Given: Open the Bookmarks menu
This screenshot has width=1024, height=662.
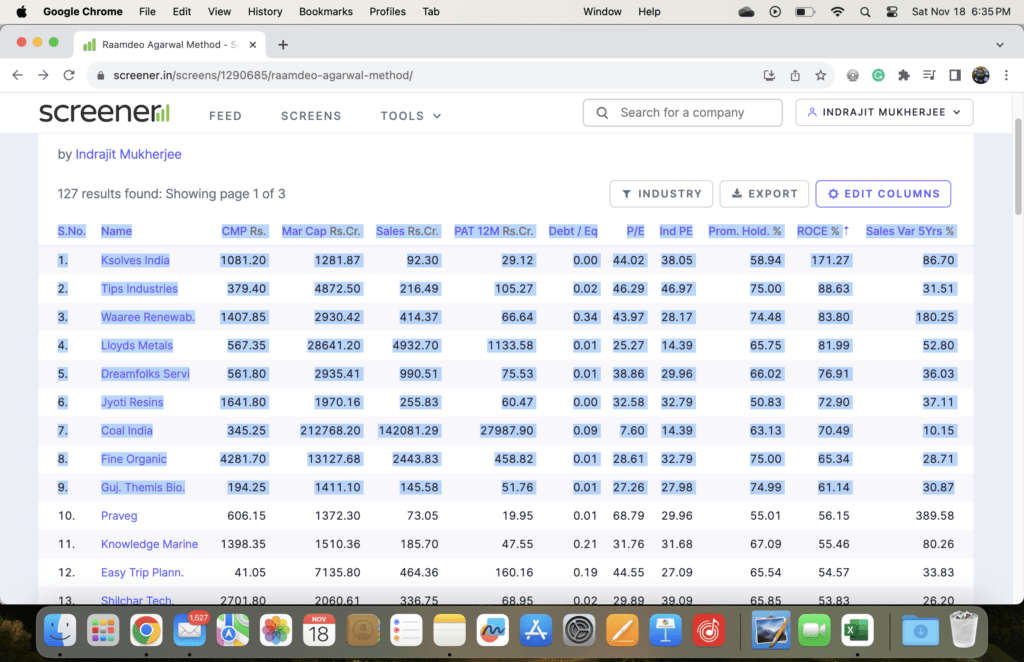Looking at the screenshot, I should pyautogui.click(x=326, y=12).
